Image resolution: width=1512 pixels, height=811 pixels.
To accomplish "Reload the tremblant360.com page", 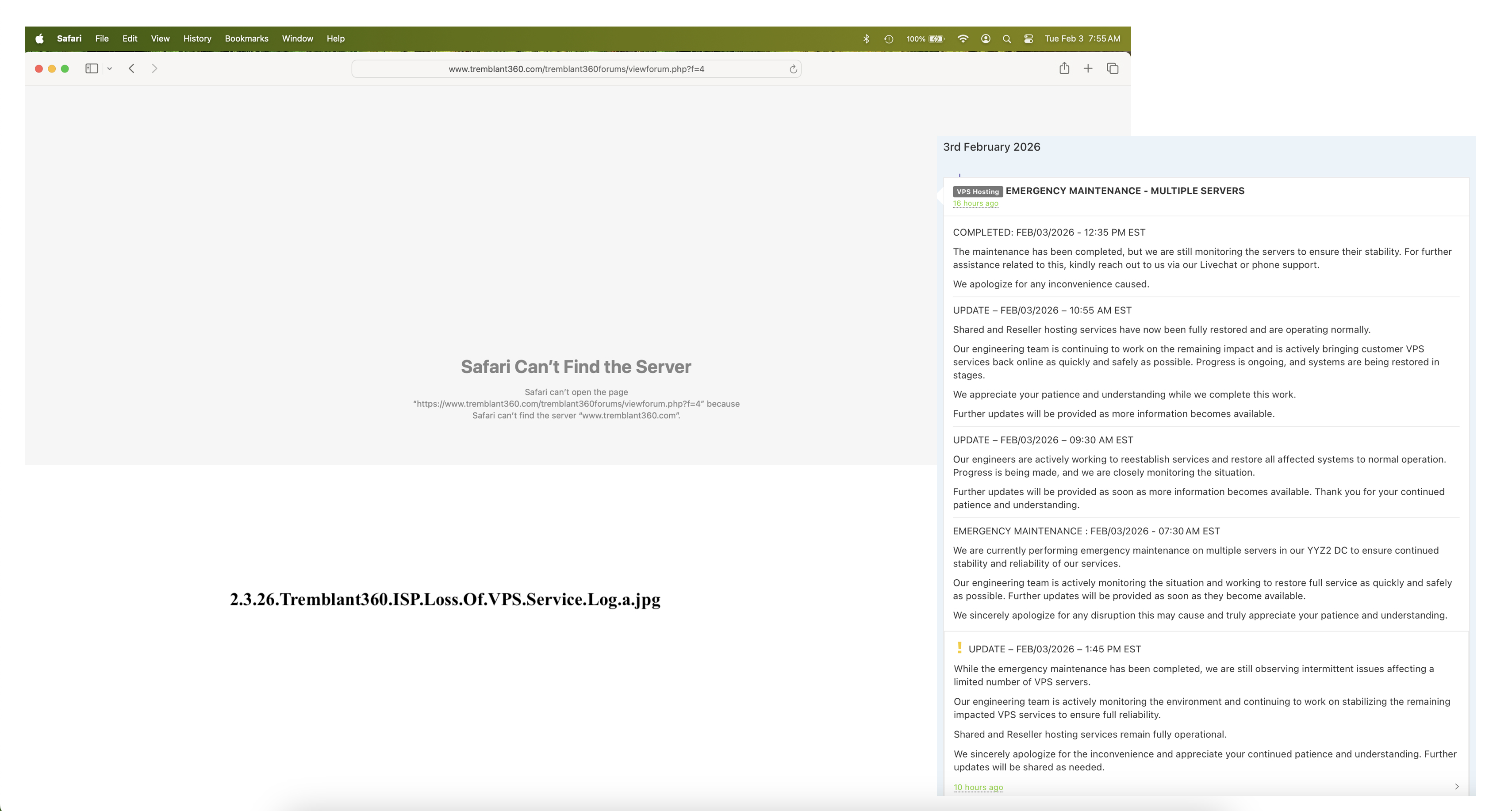I will [792, 69].
